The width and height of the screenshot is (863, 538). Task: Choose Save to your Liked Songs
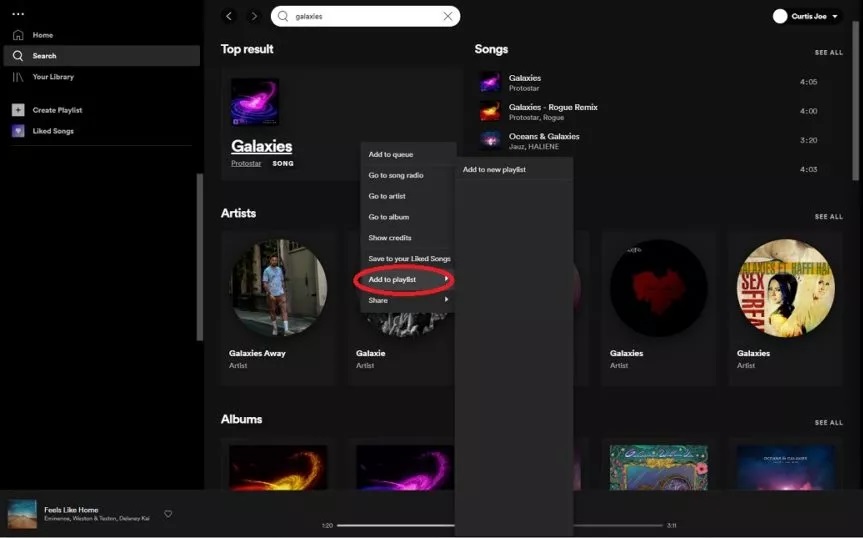pos(408,259)
